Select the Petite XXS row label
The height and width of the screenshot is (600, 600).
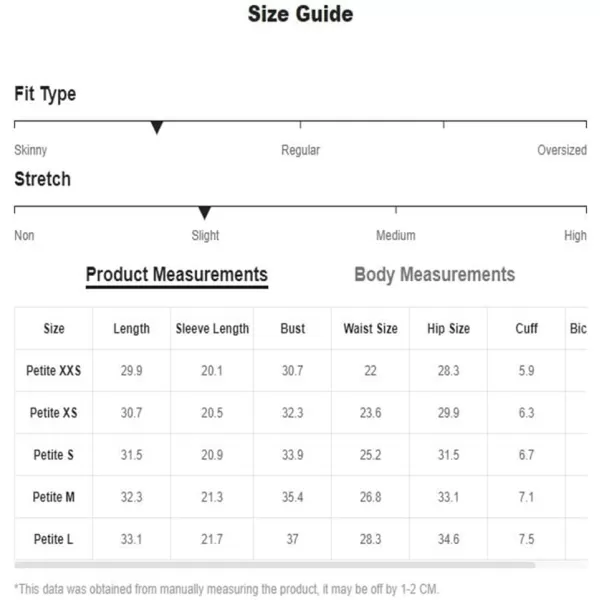tap(54, 370)
